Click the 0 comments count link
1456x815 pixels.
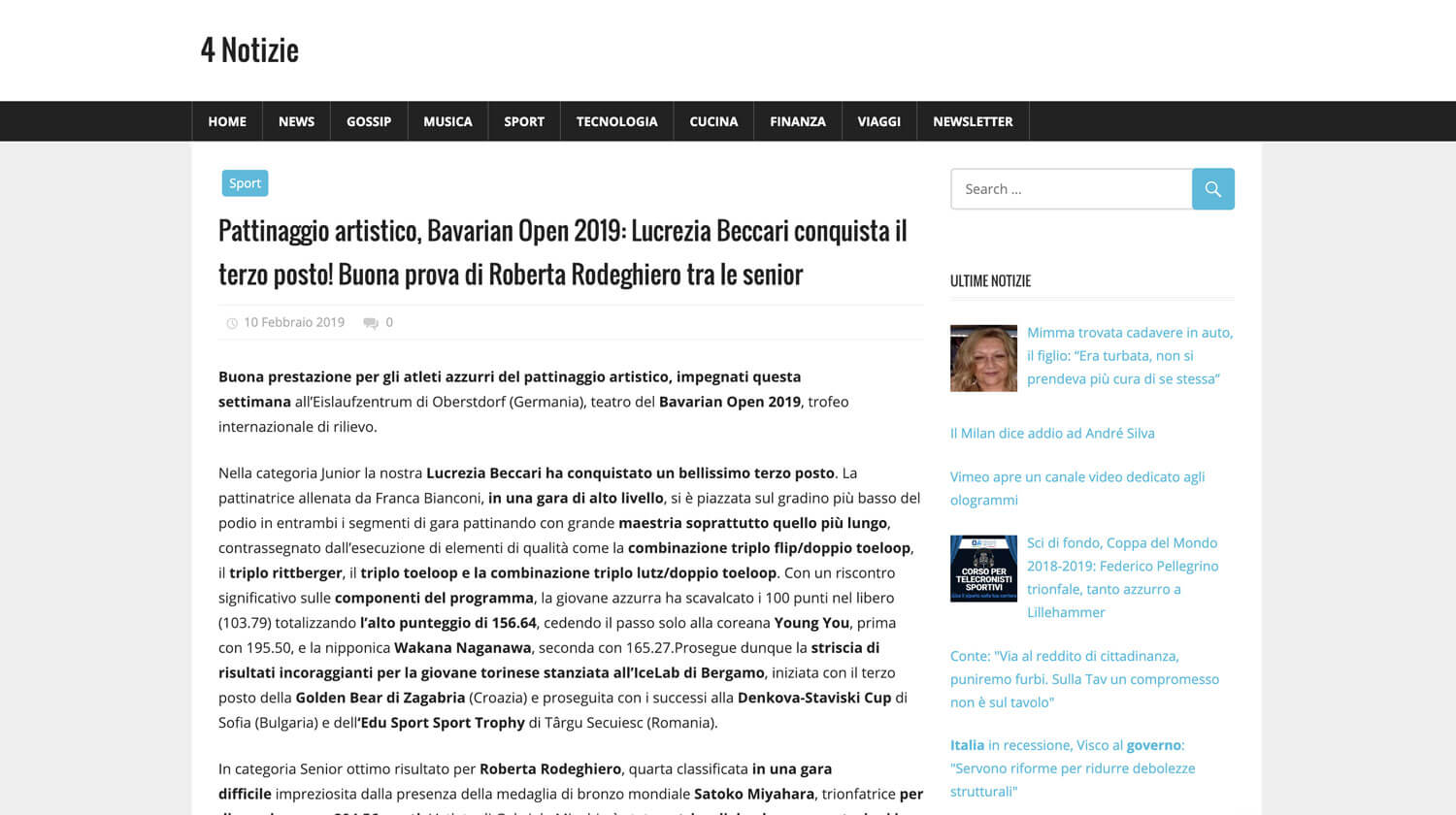tap(389, 322)
